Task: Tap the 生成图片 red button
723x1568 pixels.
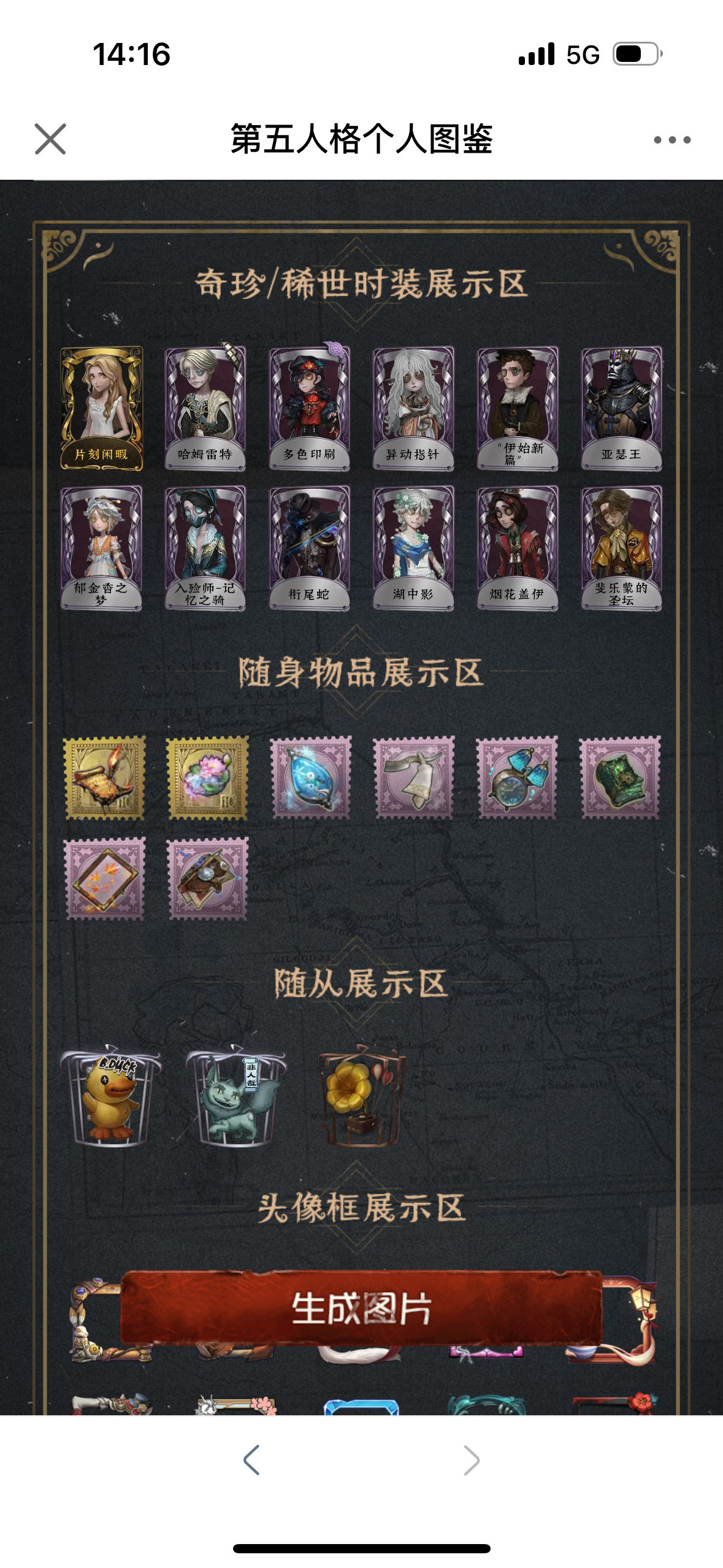Action: coord(361,1307)
